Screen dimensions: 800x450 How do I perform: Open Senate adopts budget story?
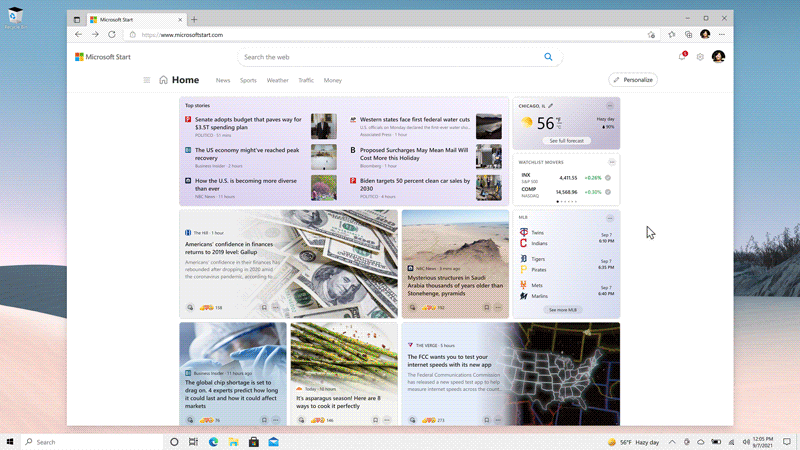click(x=248, y=123)
